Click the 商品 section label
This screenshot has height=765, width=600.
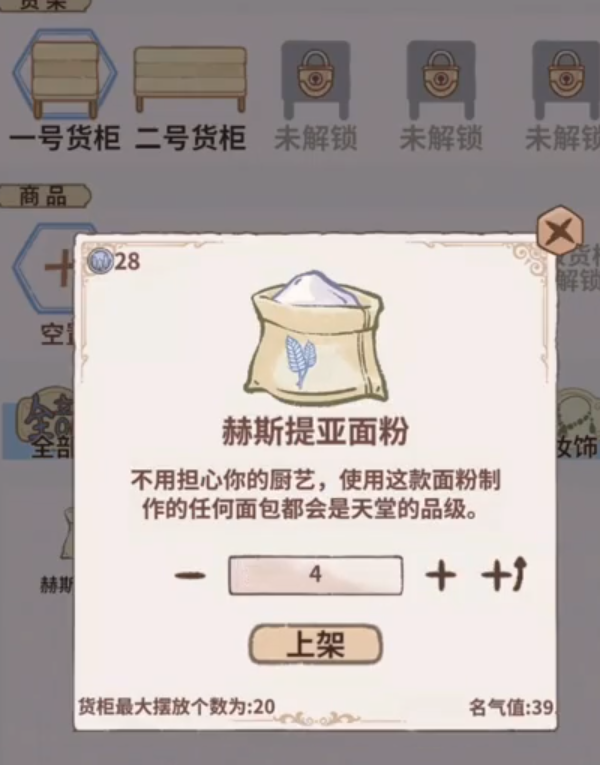[x=44, y=197]
